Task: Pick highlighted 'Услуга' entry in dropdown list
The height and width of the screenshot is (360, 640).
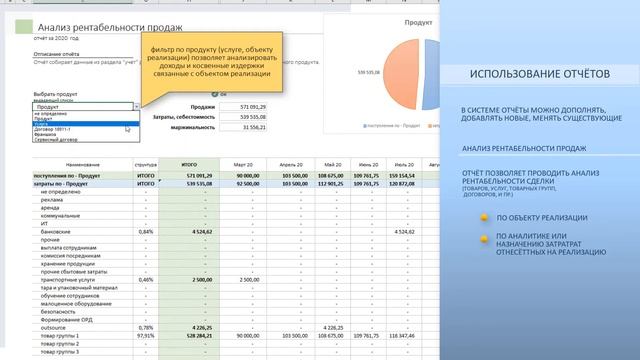Action: pyautogui.click(x=86, y=124)
